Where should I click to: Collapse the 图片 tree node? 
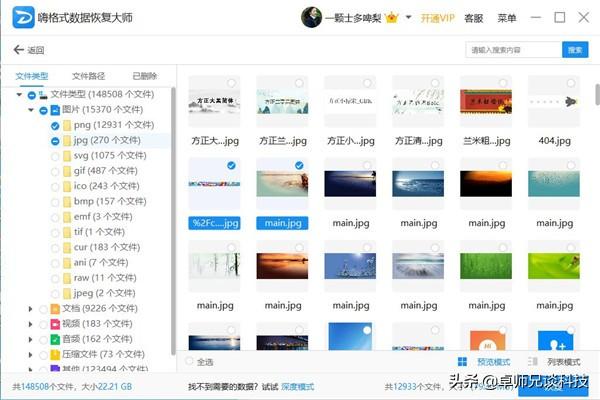coord(30,110)
